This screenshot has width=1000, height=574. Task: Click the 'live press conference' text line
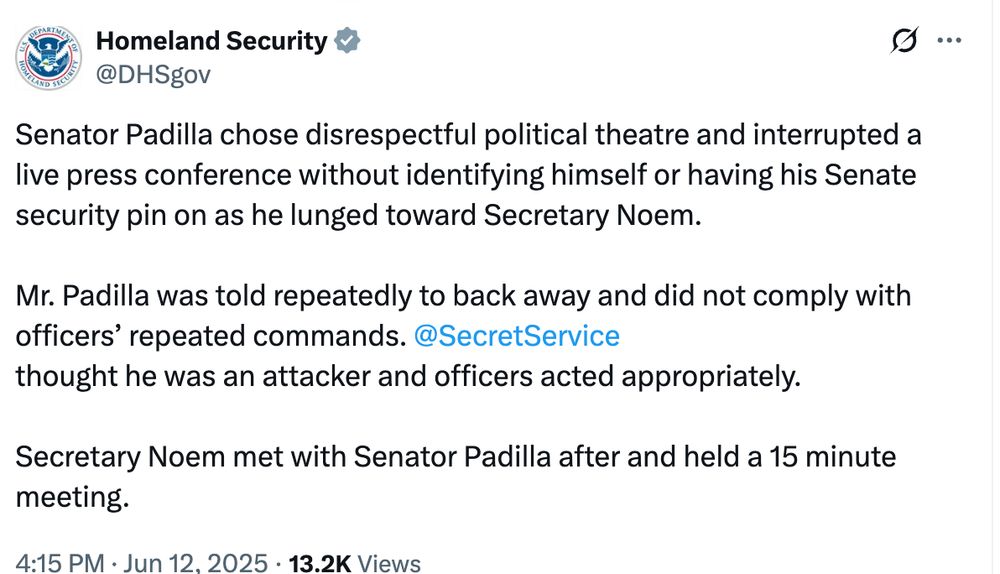tap(466, 175)
